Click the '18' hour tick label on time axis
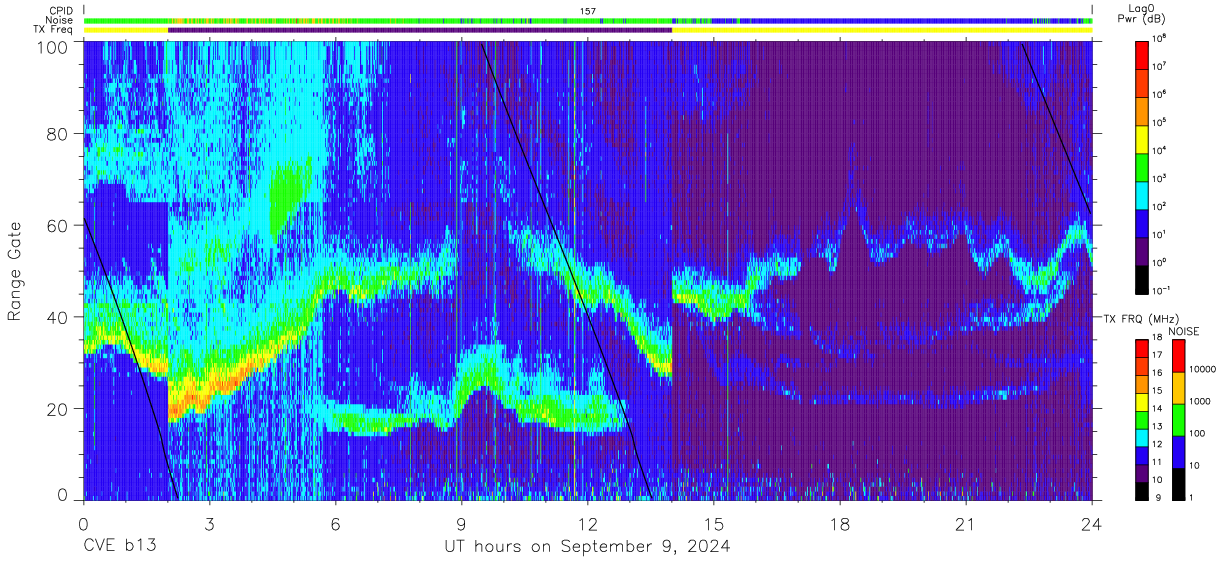Image resolution: width=1228 pixels, height=567 pixels. point(840,524)
